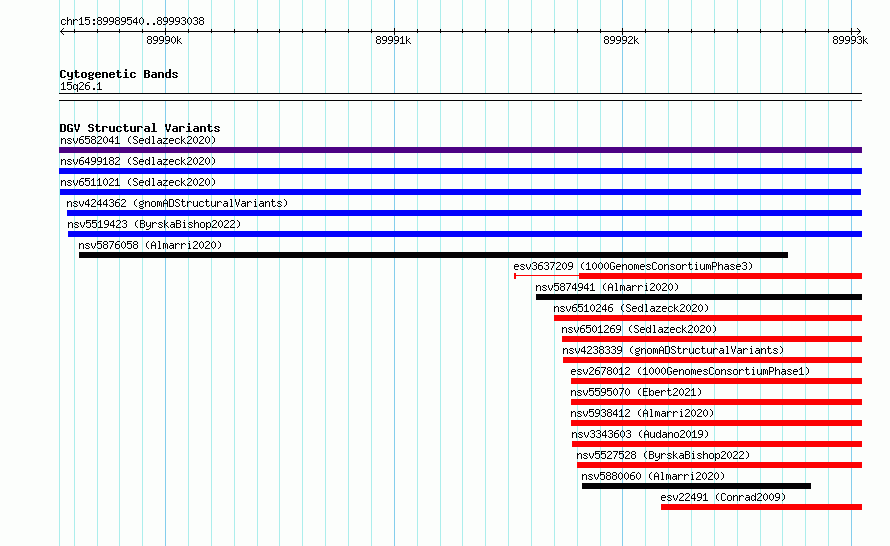
Task: Open nsv5876058 (Almarri2020) label
Action: tap(150, 245)
